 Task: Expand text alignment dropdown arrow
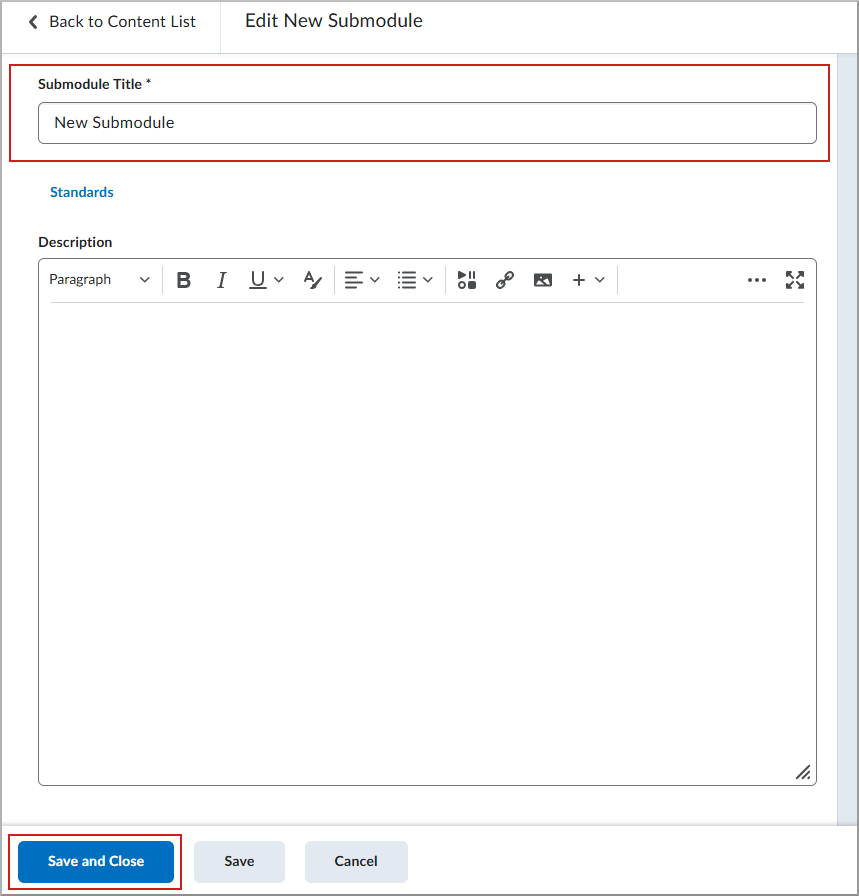[x=375, y=280]
